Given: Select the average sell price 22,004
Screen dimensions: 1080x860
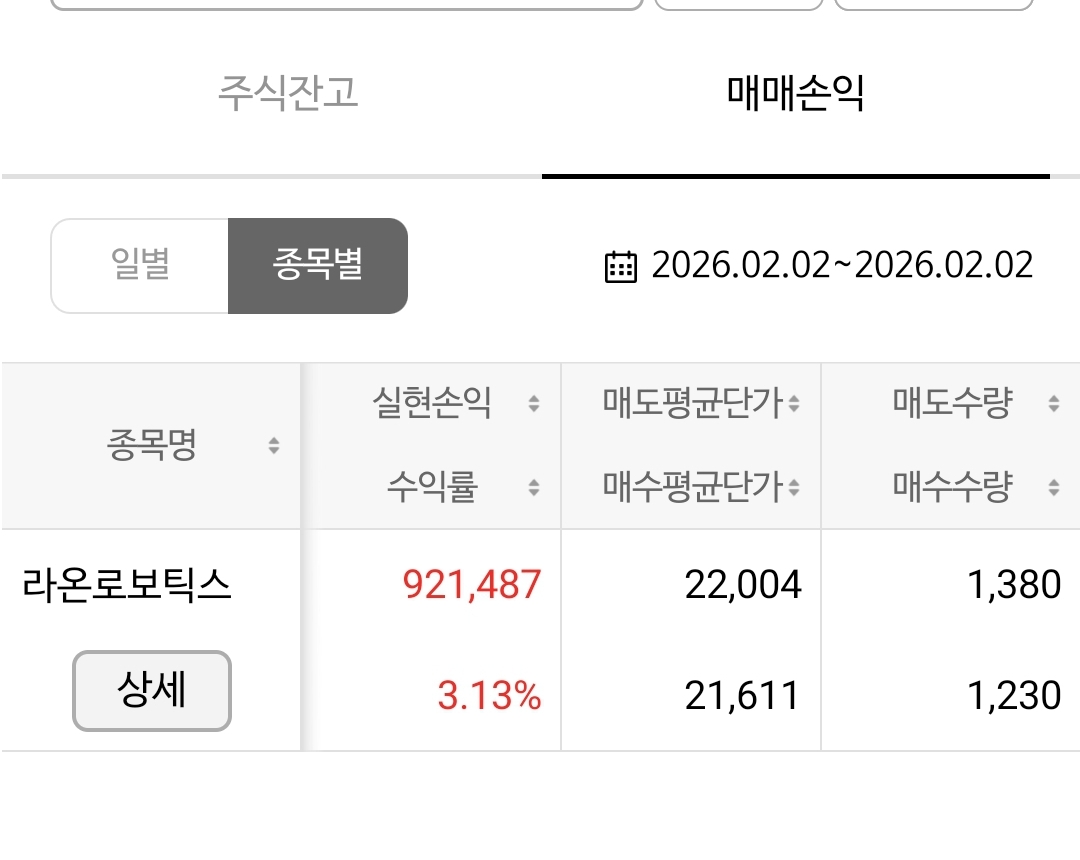Looking at the screenshot, I should (743, 585).
